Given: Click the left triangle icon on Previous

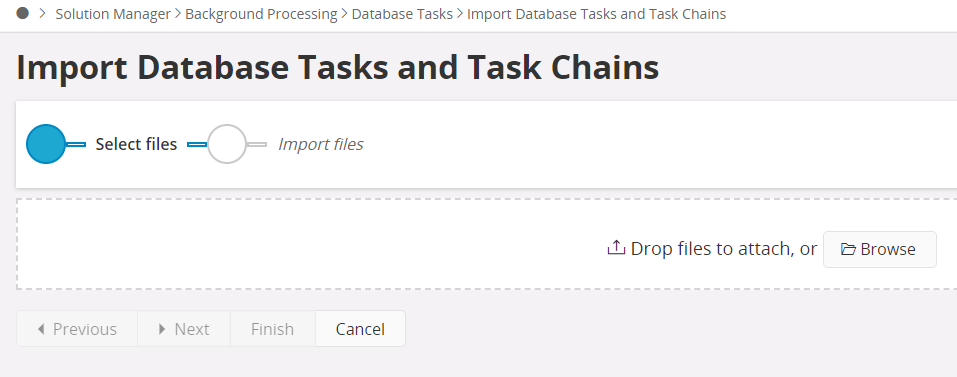Looking at the screenshot, I should click(x=41, y=329).
